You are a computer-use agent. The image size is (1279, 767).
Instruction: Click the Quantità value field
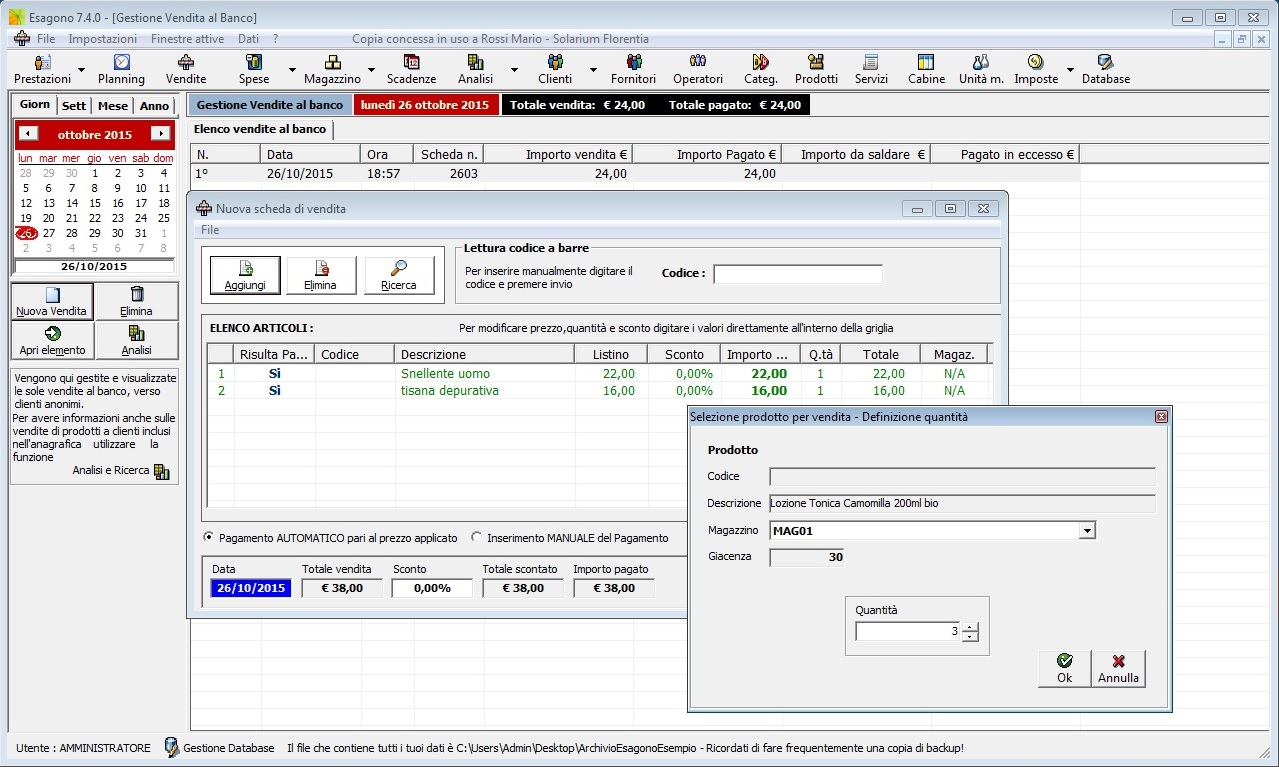908,632
